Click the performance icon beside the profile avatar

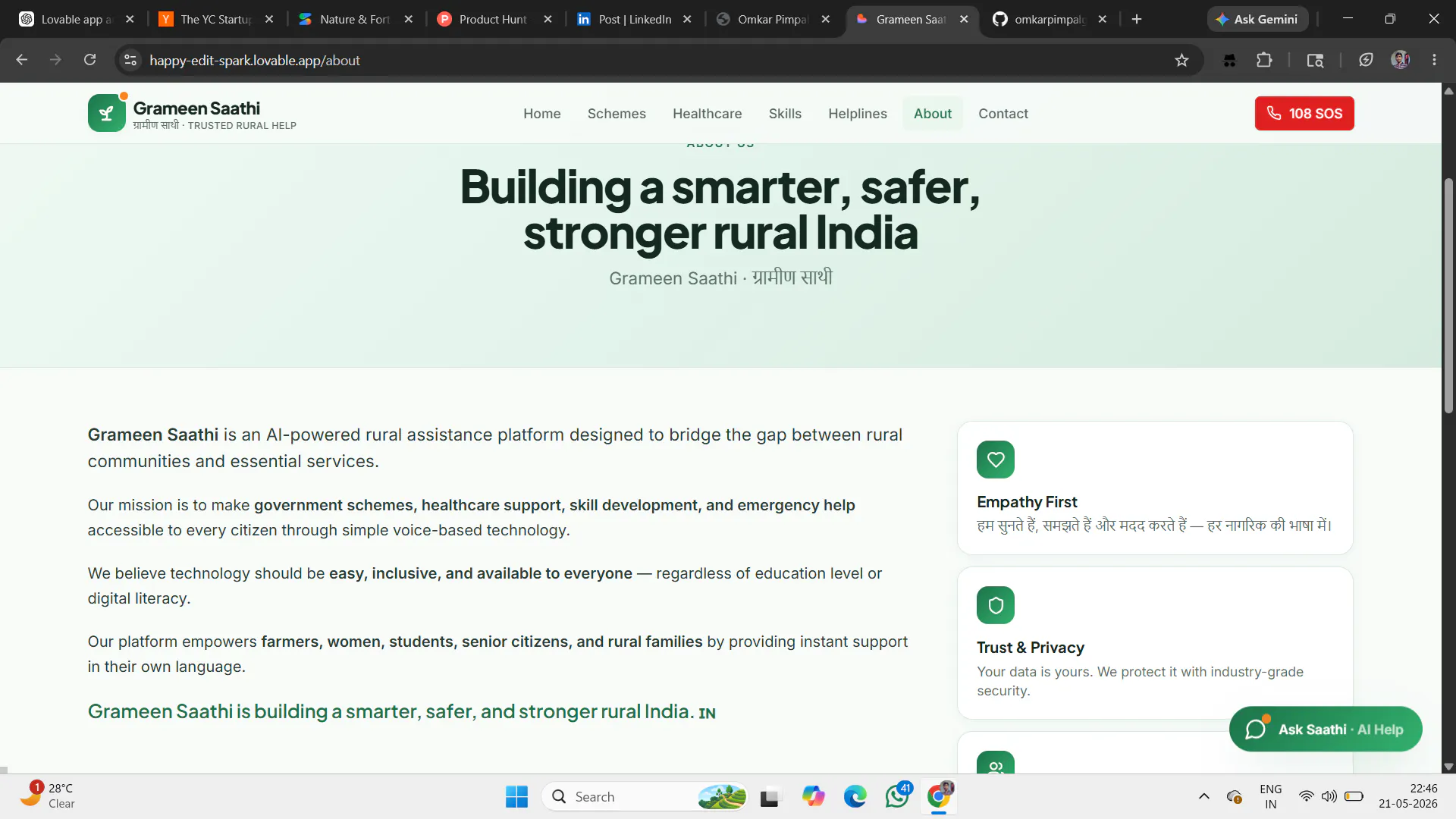[x=1366, y=60]
